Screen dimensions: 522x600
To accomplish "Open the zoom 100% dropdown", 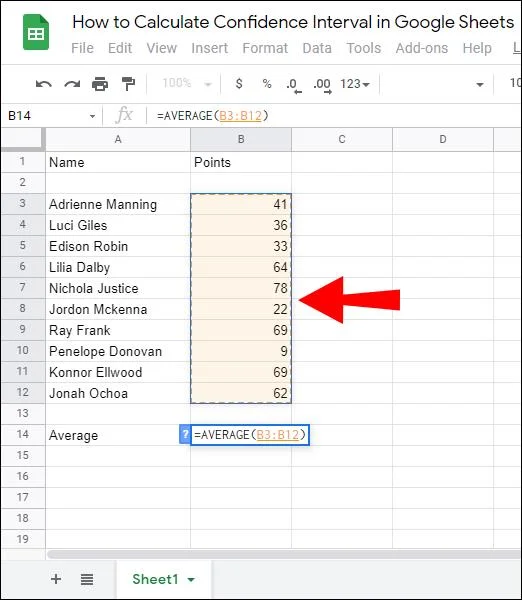I will tap(187, 83).
